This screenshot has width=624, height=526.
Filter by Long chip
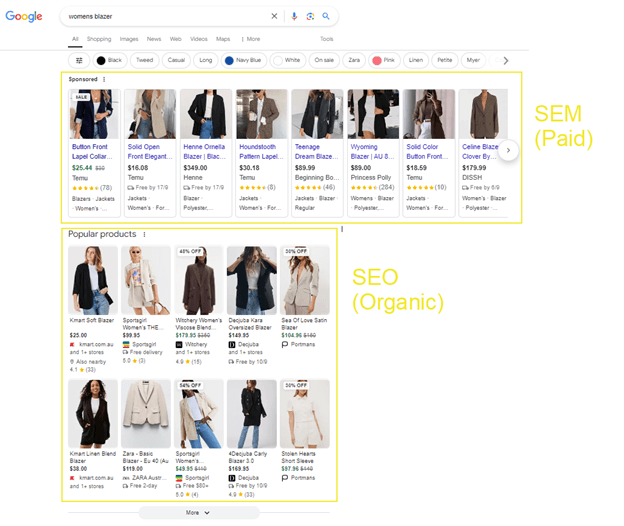tap(206, 60)
